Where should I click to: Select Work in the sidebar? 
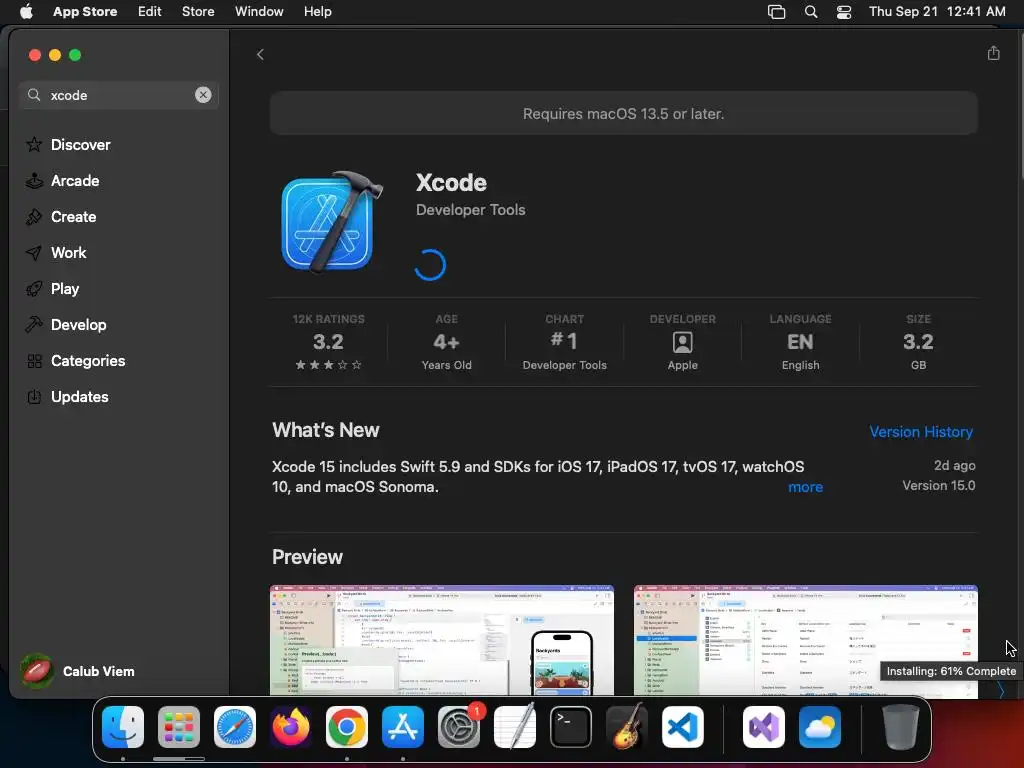[x=56, y=253]
